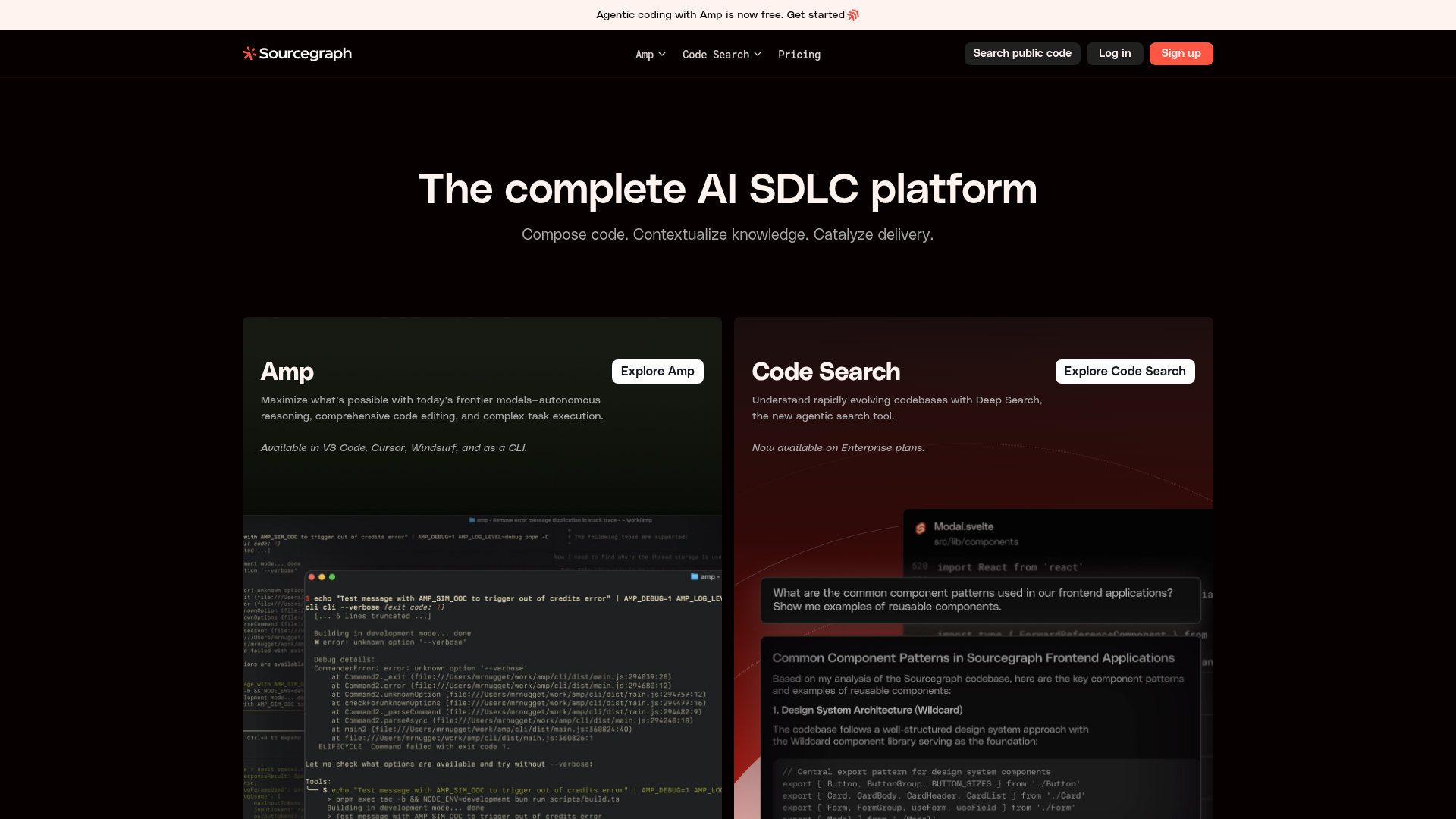
Task: Open Search public code
Action: 1022,53
